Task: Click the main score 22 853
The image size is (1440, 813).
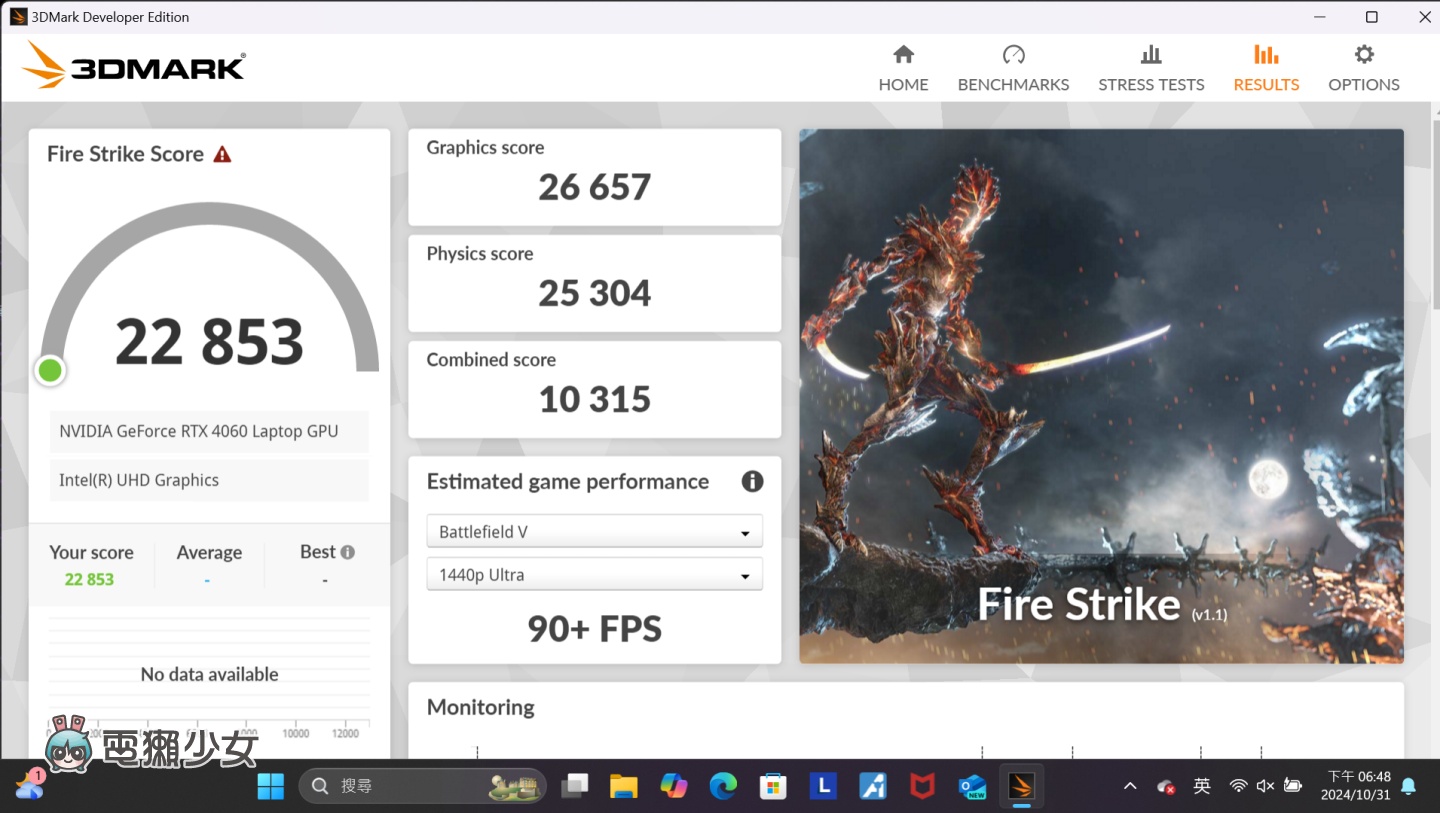Action: point(209,342)
